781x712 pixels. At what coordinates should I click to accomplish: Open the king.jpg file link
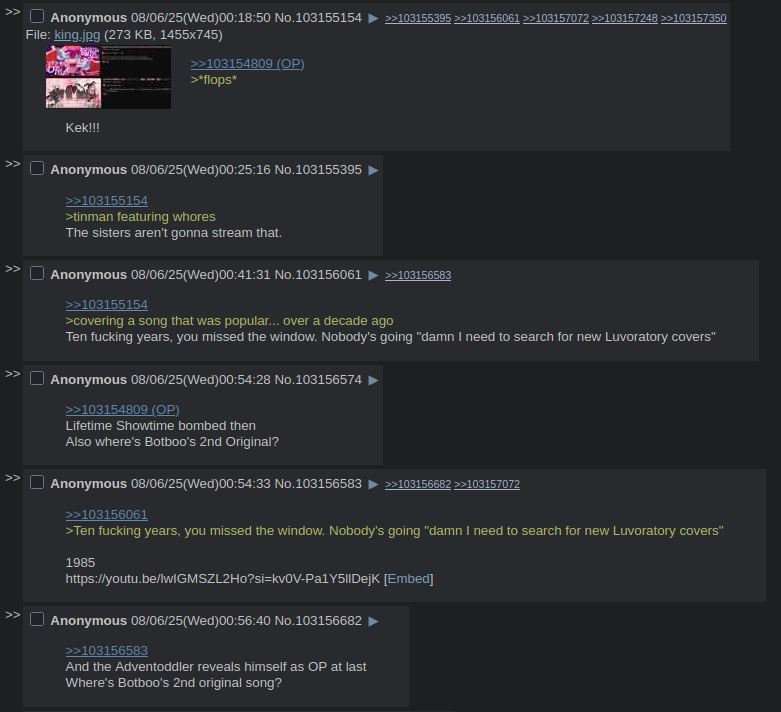tap(77, 35)
